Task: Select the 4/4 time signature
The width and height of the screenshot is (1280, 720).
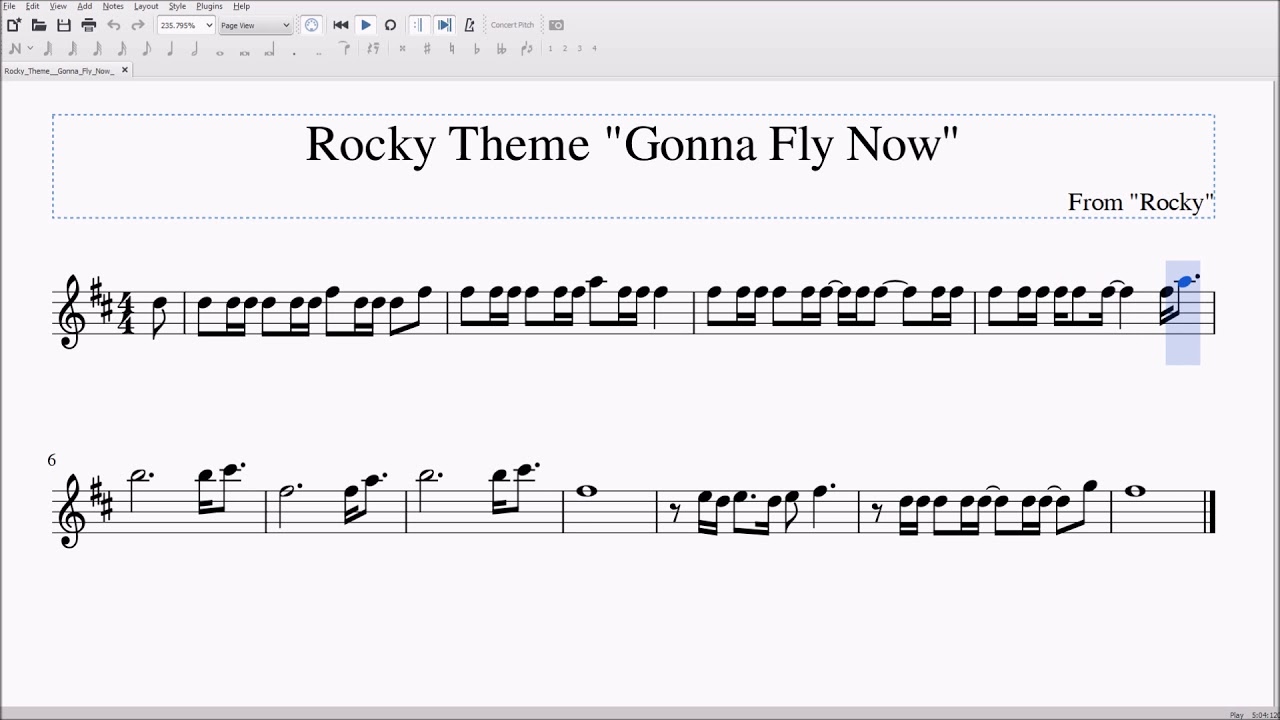Action: (126, 312)
